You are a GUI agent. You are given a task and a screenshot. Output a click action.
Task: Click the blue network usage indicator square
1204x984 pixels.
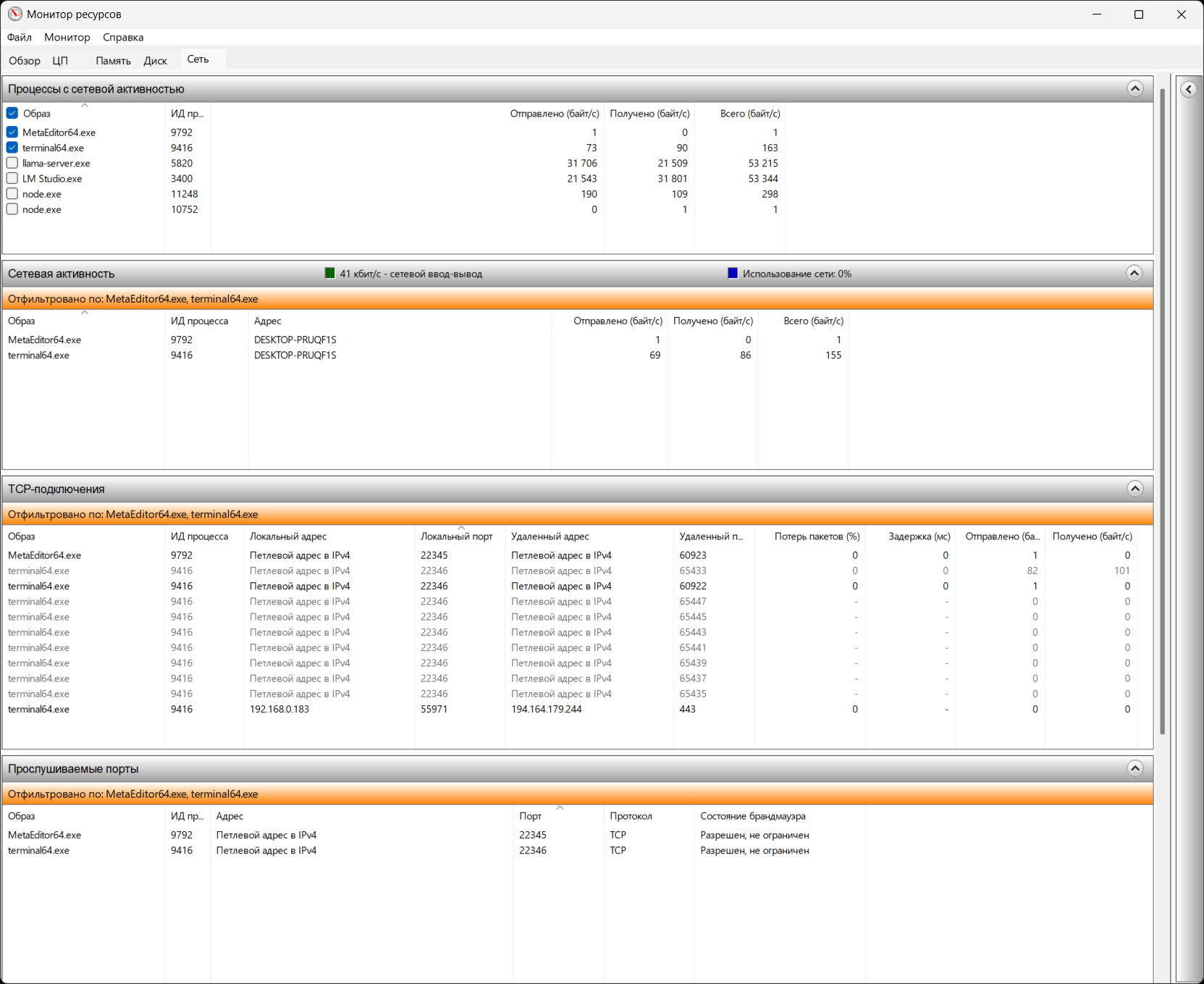(733, 273)
